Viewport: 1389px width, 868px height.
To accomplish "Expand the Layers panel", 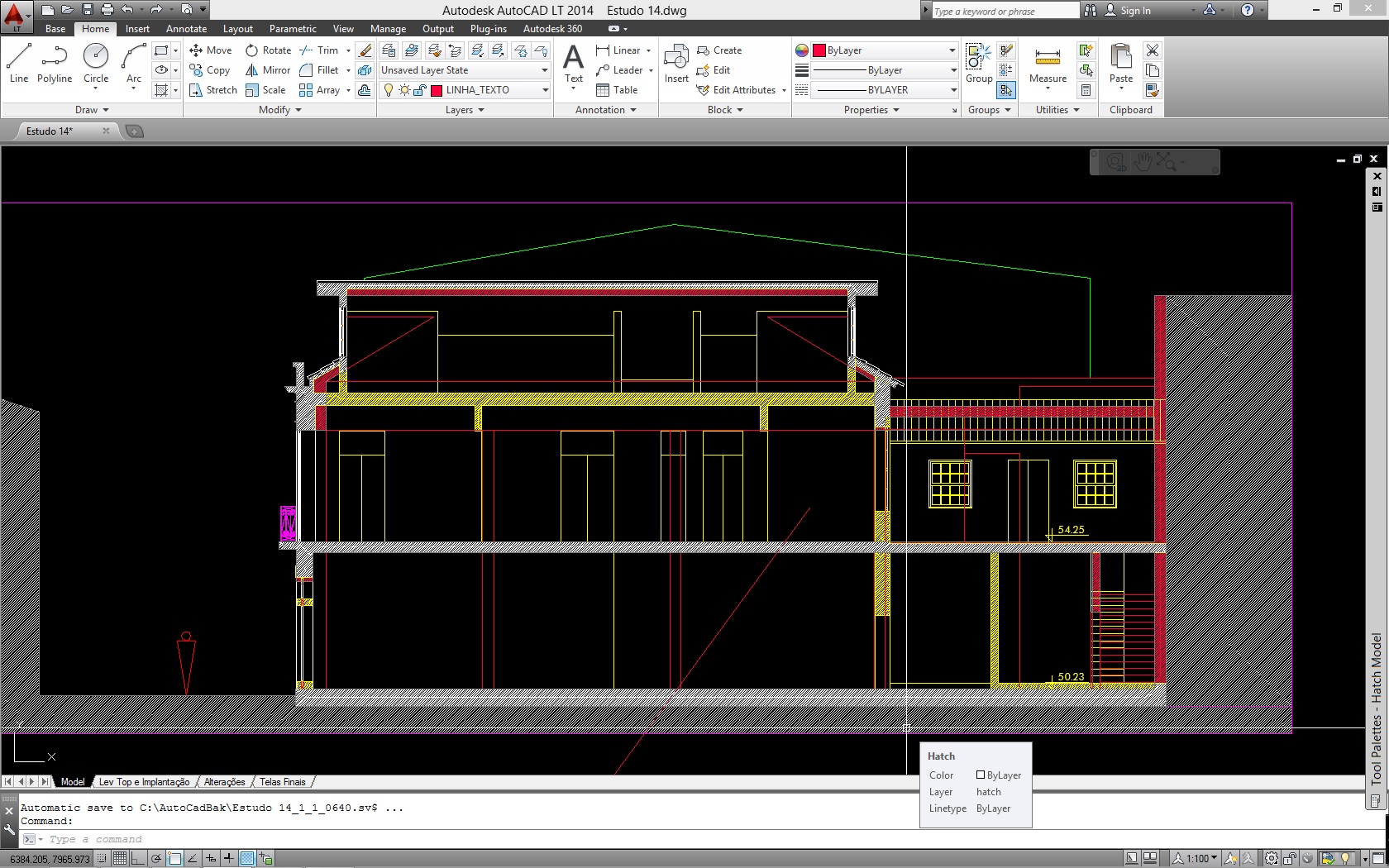I will (x=465, y=110).
